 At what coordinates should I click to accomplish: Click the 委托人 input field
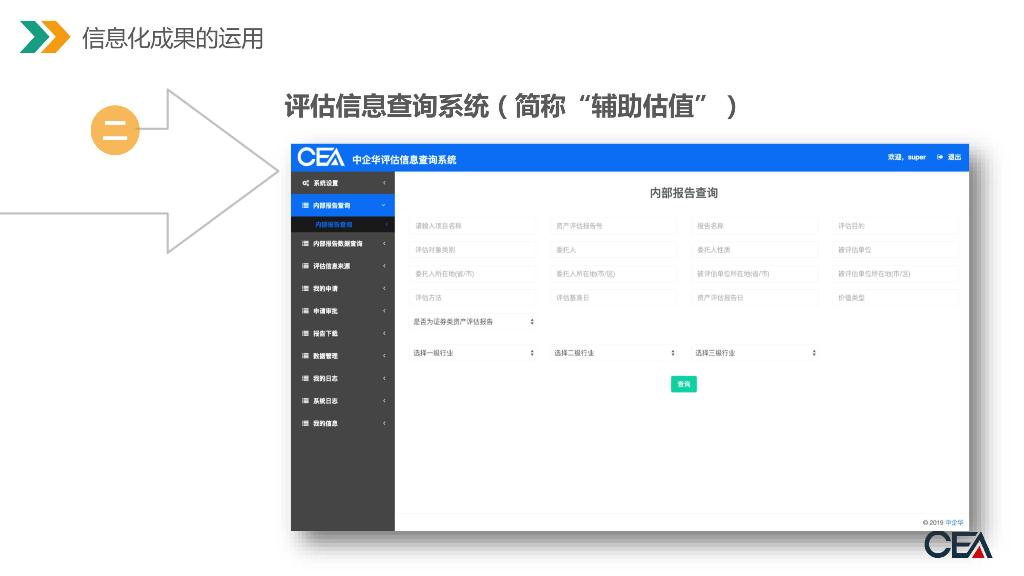coord(615,249)
